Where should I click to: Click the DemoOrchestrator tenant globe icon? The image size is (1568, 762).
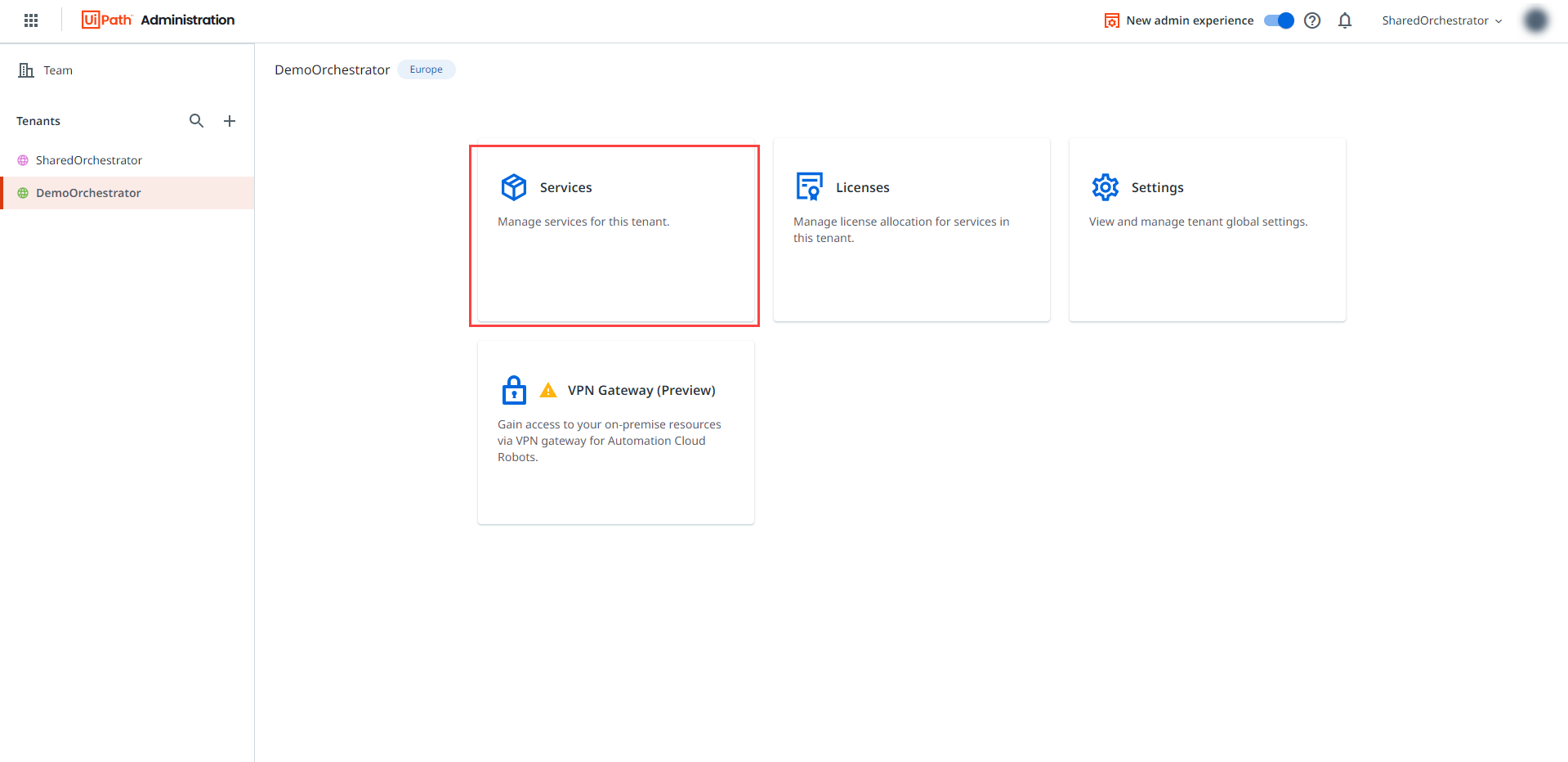click(x=23, y=193)
